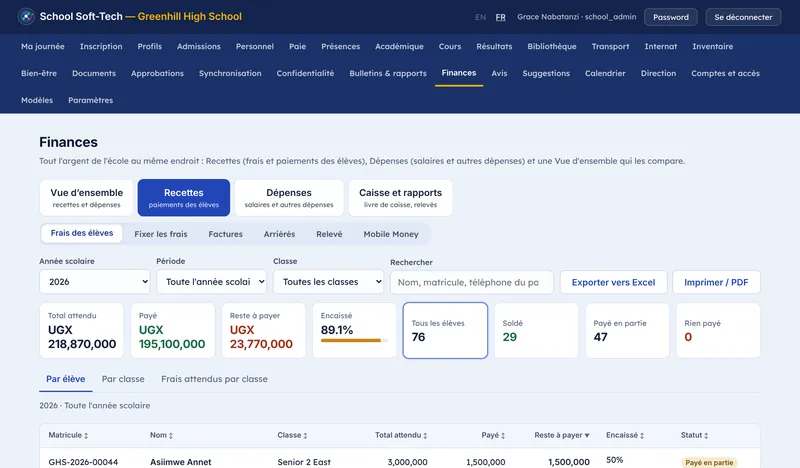
Task: Open Fixer les frais sub-tab
Action: 161,234
